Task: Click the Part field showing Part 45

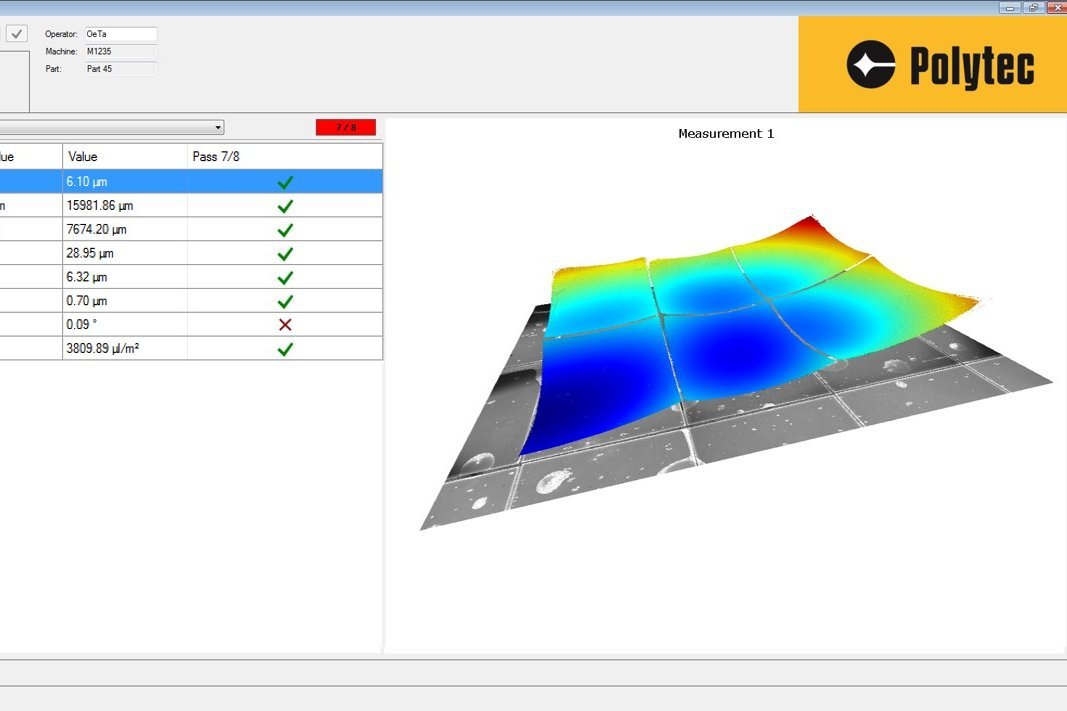Action: pyautogui.click(x=121, y=68)
